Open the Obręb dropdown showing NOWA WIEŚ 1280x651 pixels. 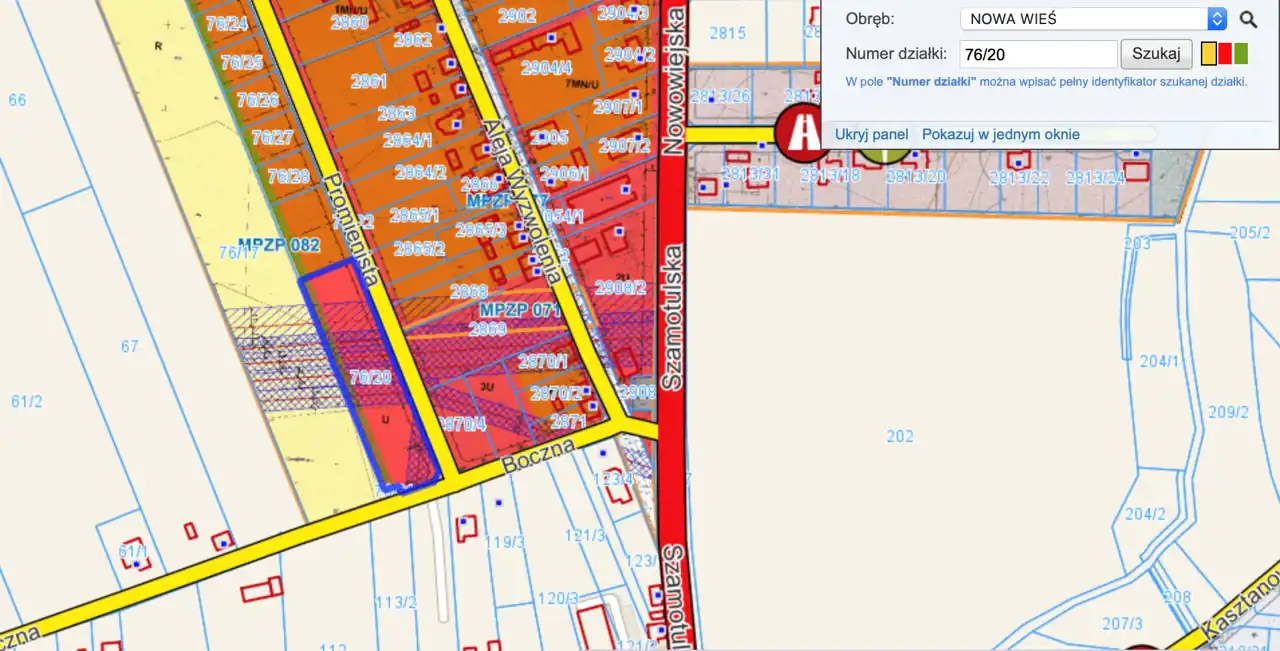coord(1092,19)
